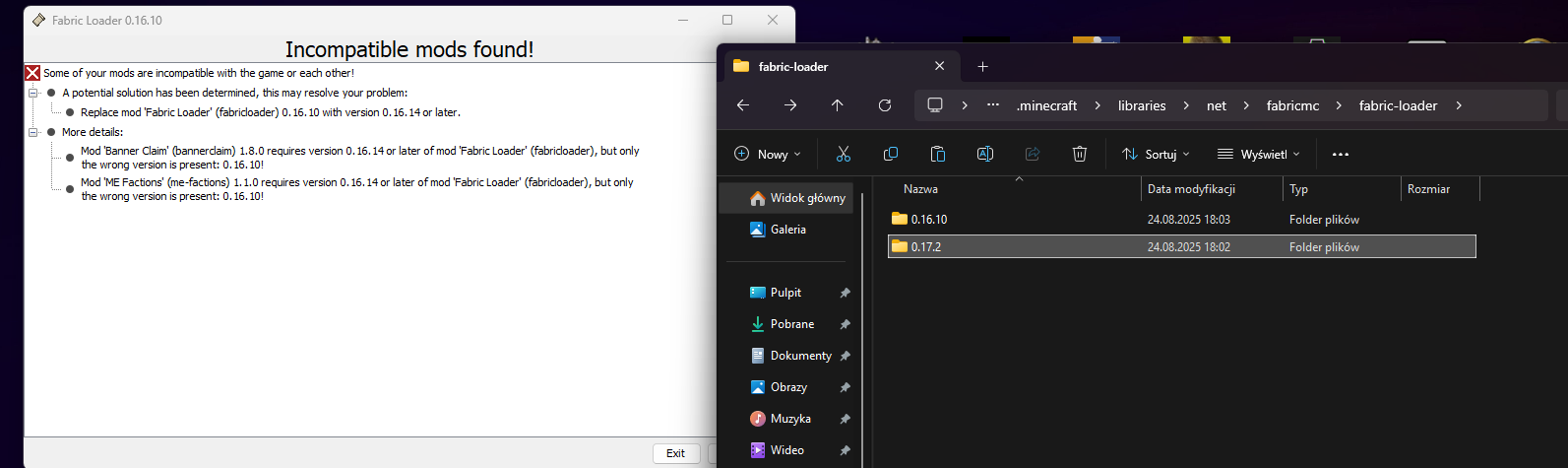1568x468 pixels.
Task: Click the Forward arrow in File Explorer
Action: click(790, 105)
